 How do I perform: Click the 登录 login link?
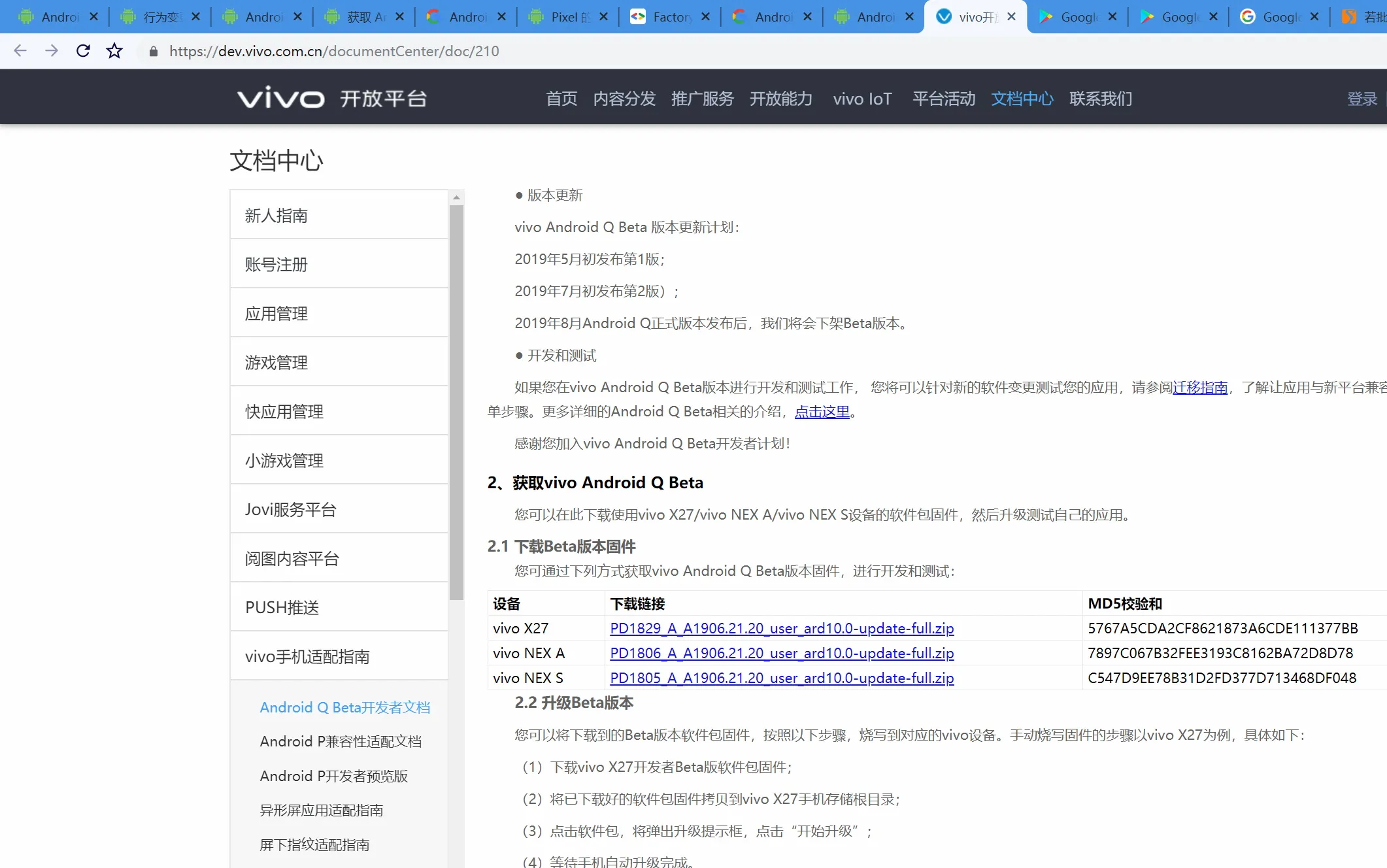click(x=1363, y=99)
